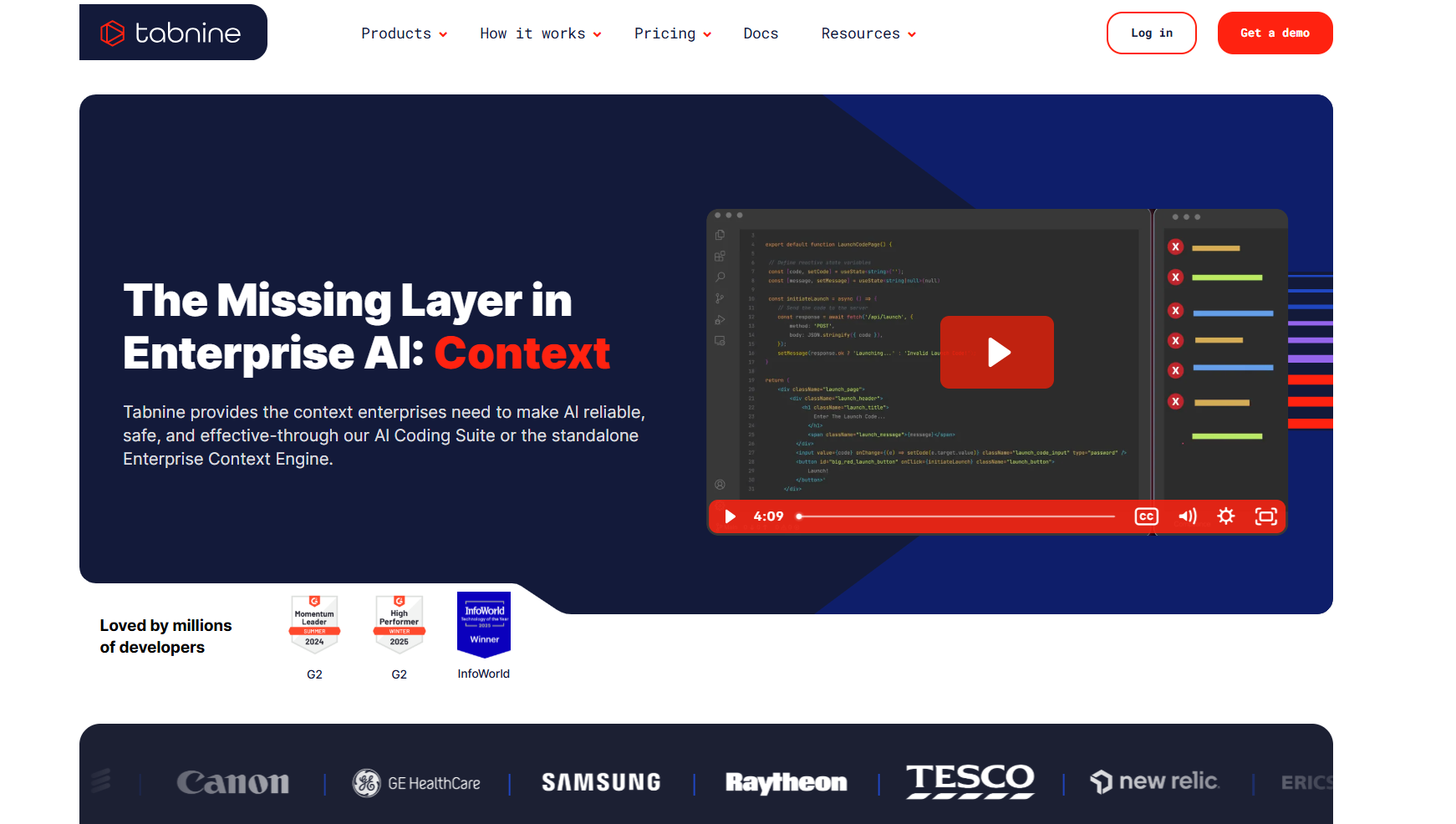Click the G2 Momentum Leader 2024 badge
Screen dimensions: 1456x824
[314, 624]
